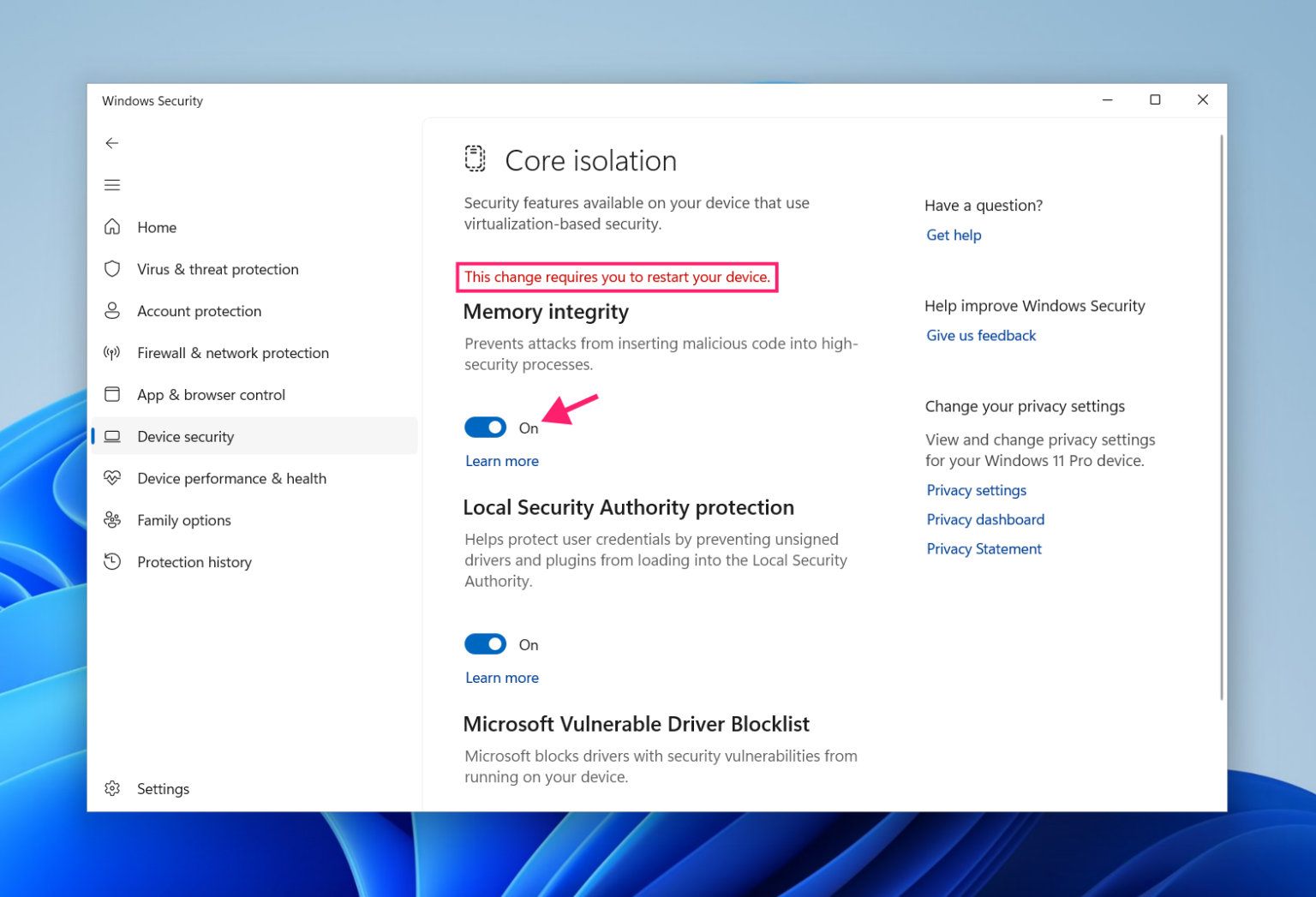Click the Core isolation page title
This screenshot has height=897, width=1316.
[590, 160]
